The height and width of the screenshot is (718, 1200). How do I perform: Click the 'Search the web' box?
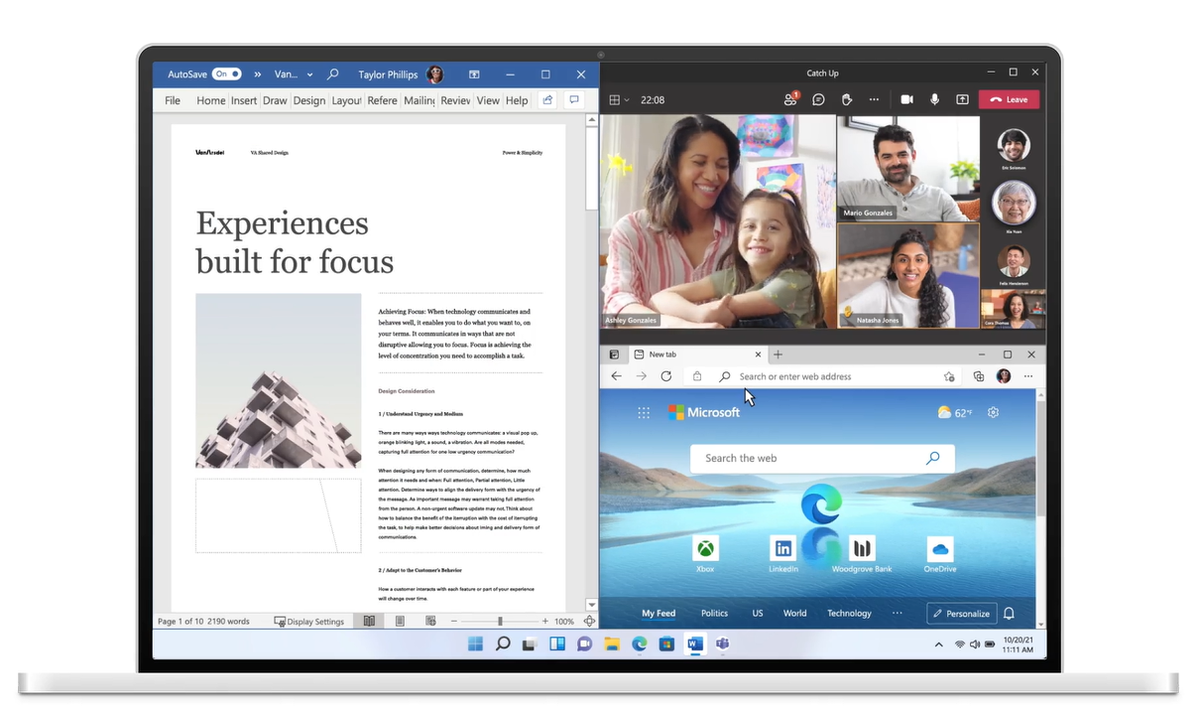pyautogui.click(x=822, y=458)
